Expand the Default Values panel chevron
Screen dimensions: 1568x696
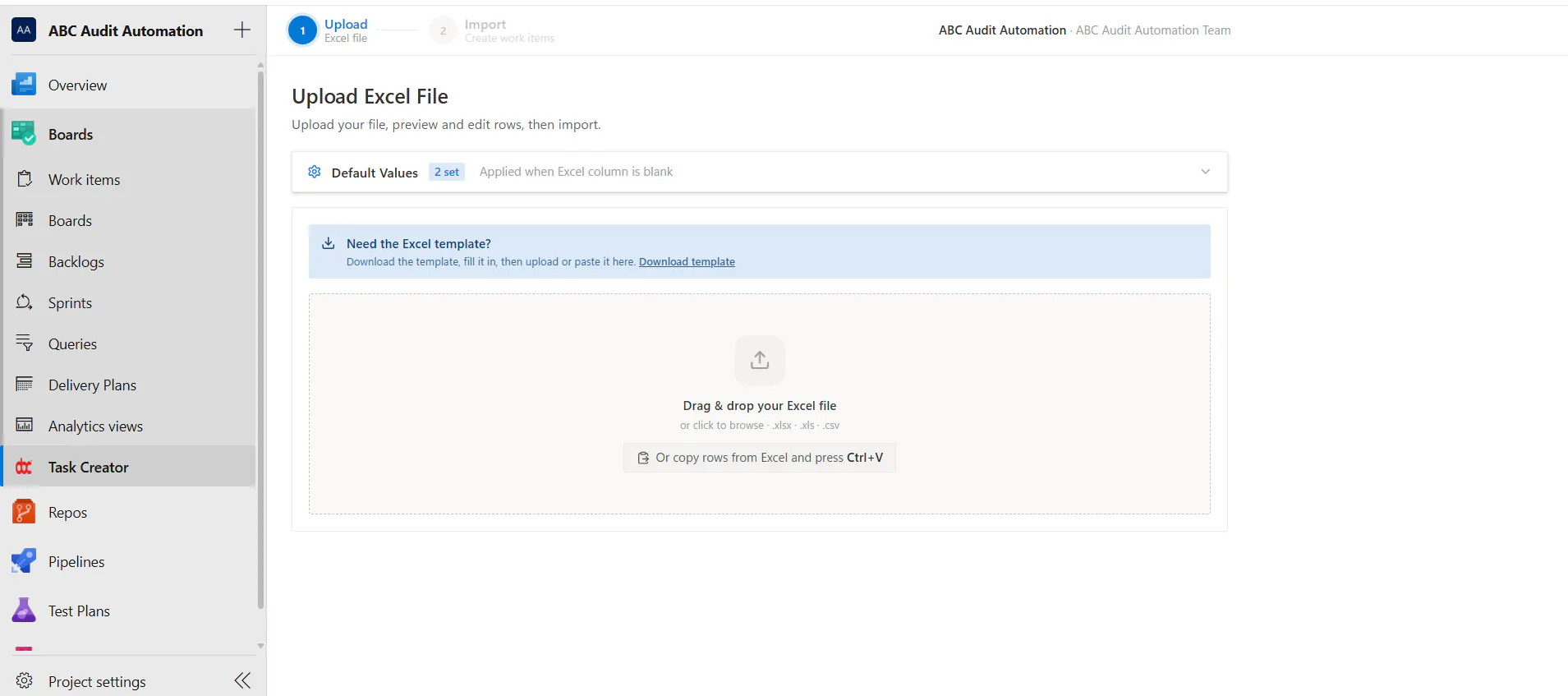[x=1205, y=172]
